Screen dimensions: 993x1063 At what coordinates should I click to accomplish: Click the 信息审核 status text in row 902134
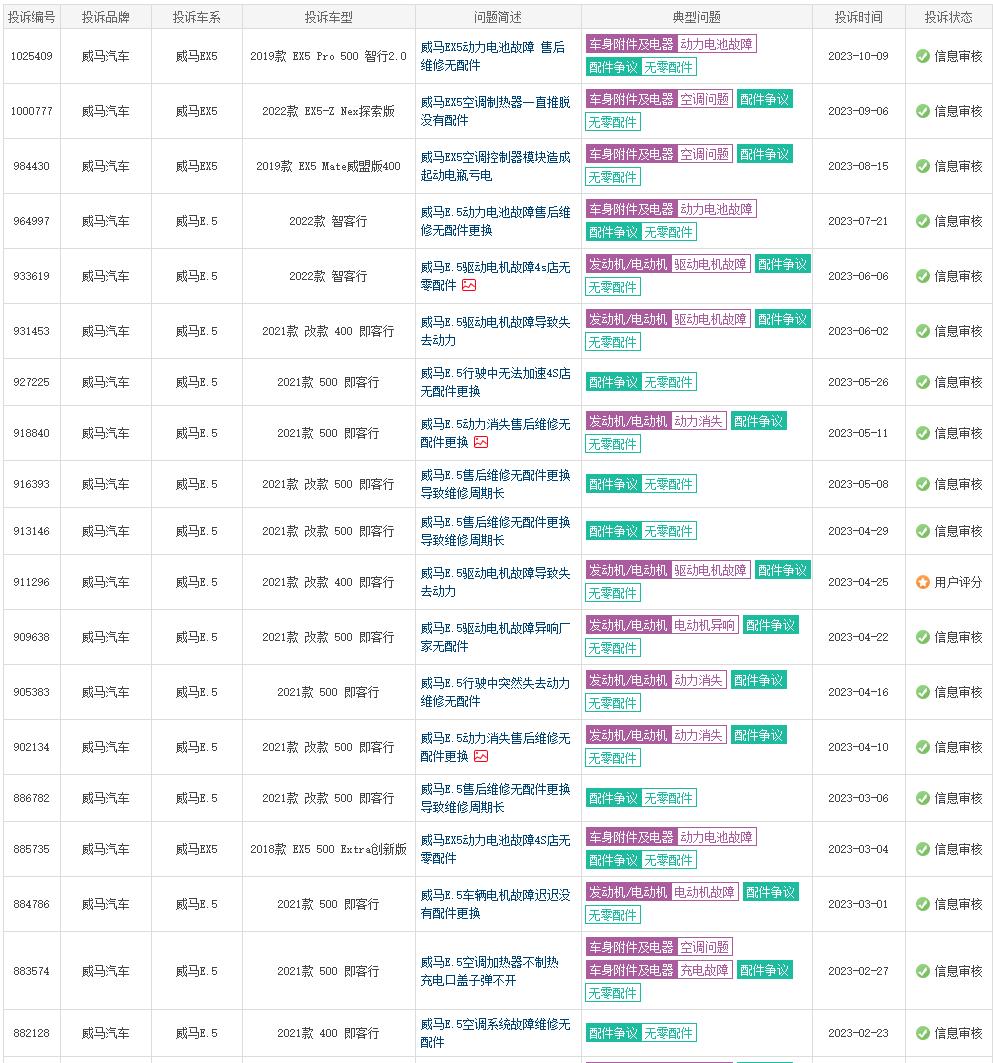pyautogui.click(x=958, y=747)
